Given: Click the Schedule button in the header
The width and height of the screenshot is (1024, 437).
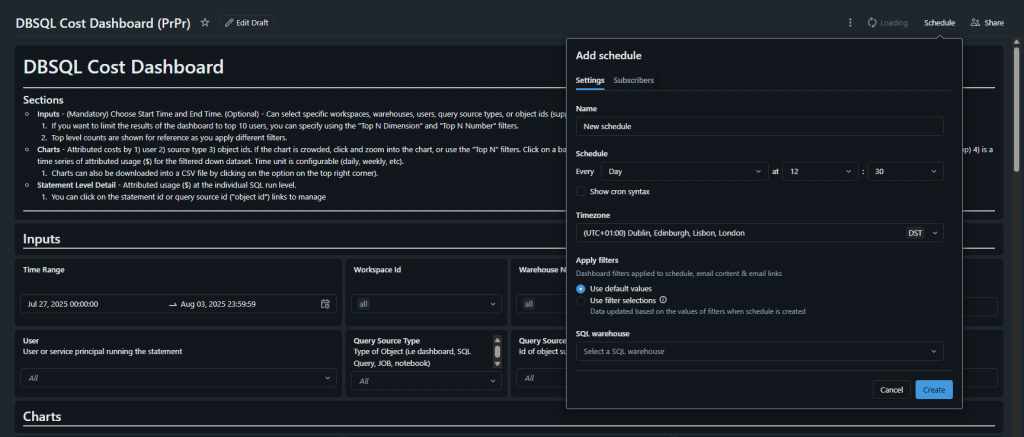Looking at the screenshot, I should click(x=939, y=22).
